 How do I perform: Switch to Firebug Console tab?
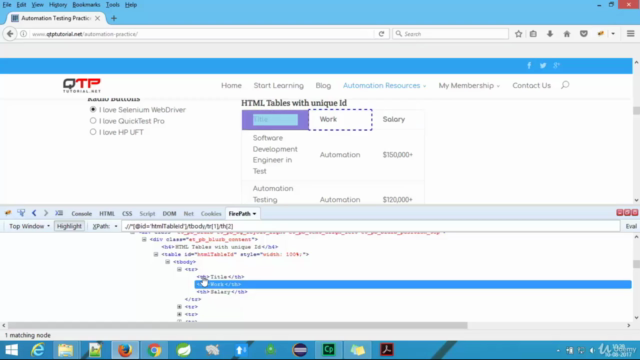click(x=82, y=213)
